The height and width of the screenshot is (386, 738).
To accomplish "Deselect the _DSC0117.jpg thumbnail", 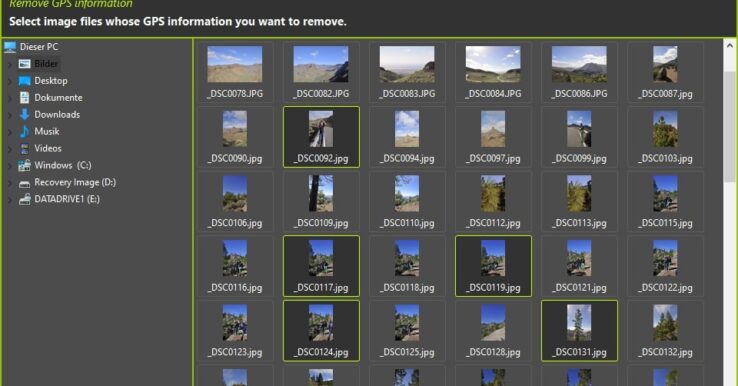I will (x=321, y=266).
